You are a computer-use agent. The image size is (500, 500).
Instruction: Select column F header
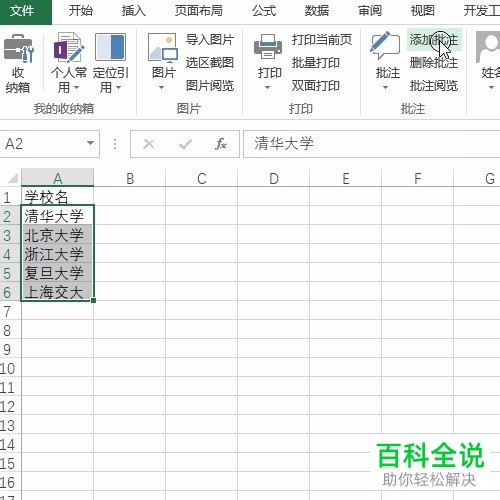418,178
